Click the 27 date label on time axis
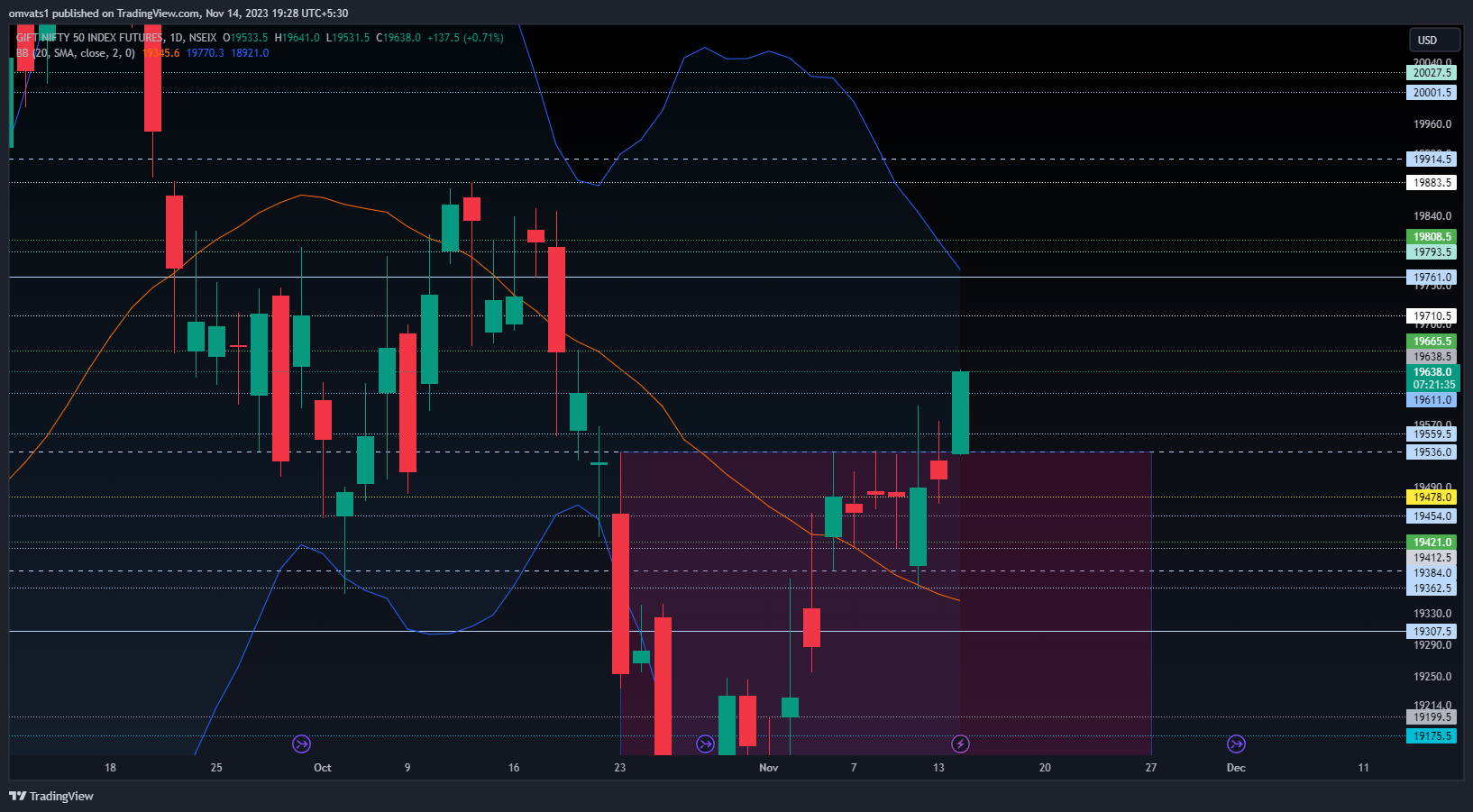The image size is (1473, 812). (1151, 768)
